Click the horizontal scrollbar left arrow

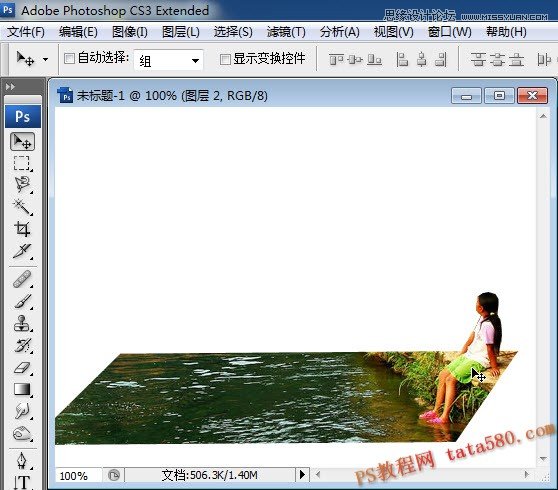point(318,474)
